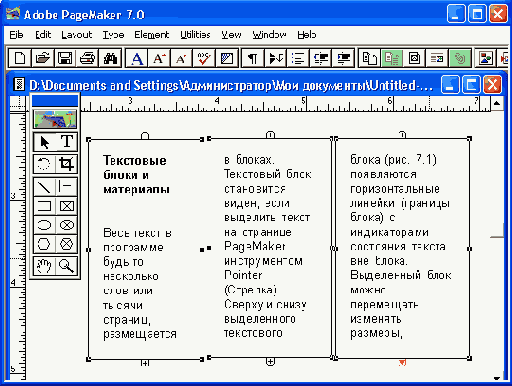This screenshot has width=512, height=386.
Task: Select the Polygon tool
Action: pos(44,244)
